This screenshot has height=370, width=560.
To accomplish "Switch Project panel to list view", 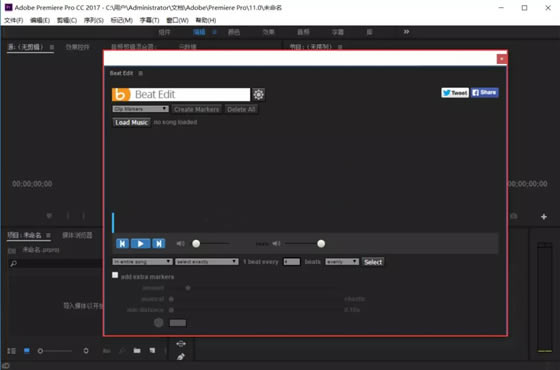I will click(x=12, y=351).
